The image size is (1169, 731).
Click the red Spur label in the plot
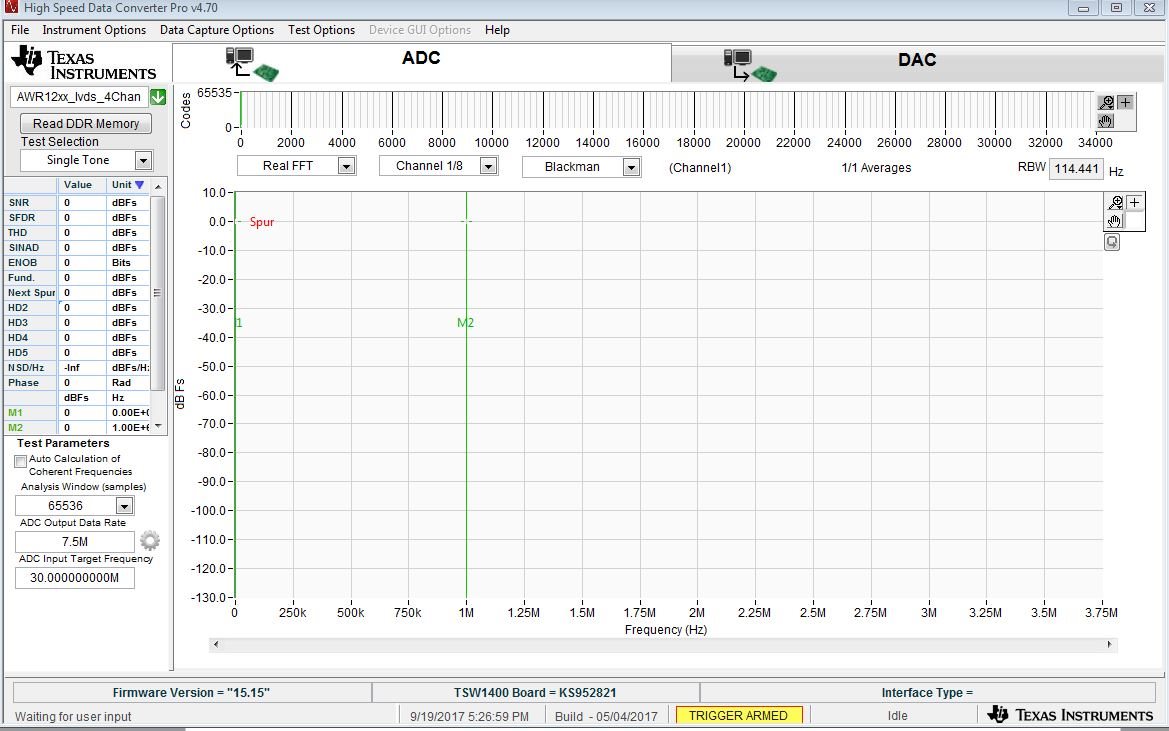pos(262,222)
